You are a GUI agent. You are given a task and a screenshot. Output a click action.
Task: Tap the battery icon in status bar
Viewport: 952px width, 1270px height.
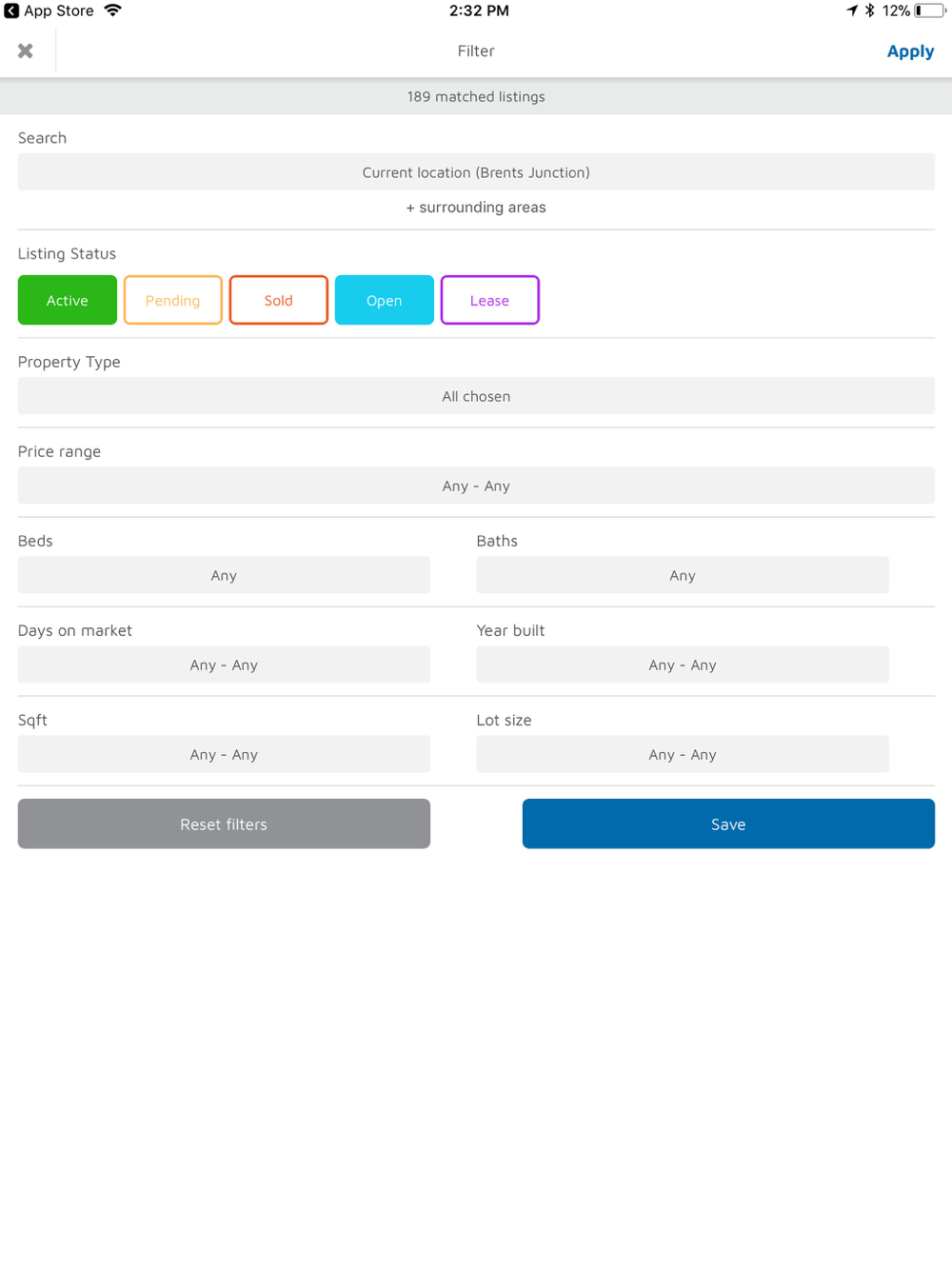point(930,10)
